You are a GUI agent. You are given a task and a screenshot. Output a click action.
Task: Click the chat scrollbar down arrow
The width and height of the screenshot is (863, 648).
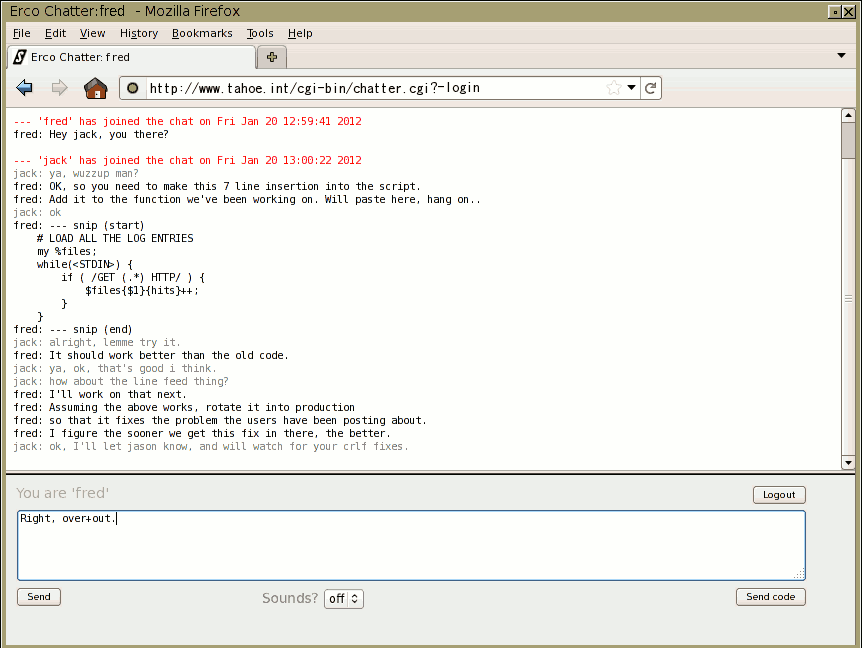tap(848, 463)
